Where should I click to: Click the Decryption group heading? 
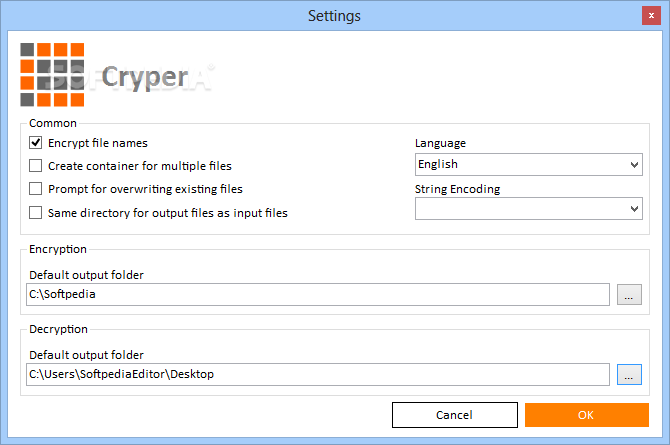(58, 329)
